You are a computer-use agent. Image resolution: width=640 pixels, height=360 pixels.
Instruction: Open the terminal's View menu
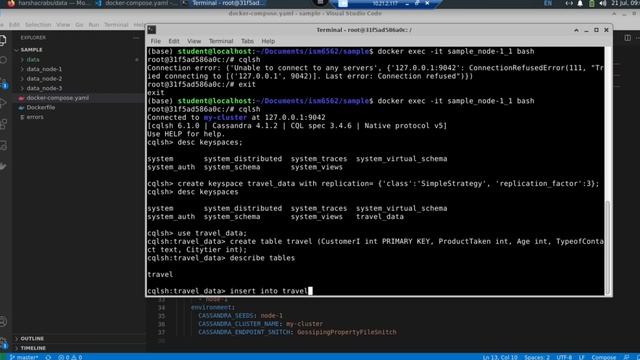click(194, 41)
